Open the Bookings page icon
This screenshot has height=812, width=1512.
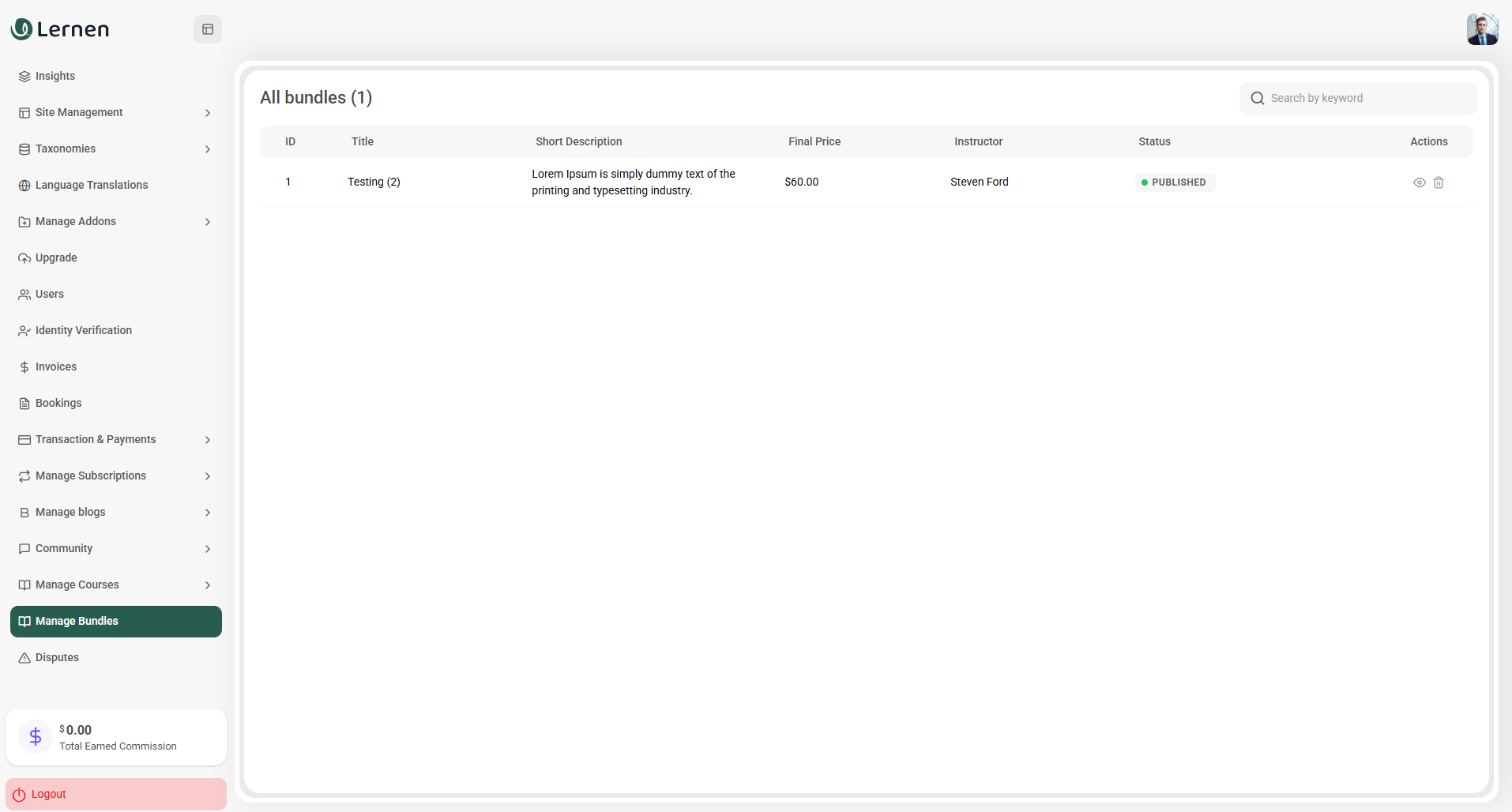[x=24, y=403]
